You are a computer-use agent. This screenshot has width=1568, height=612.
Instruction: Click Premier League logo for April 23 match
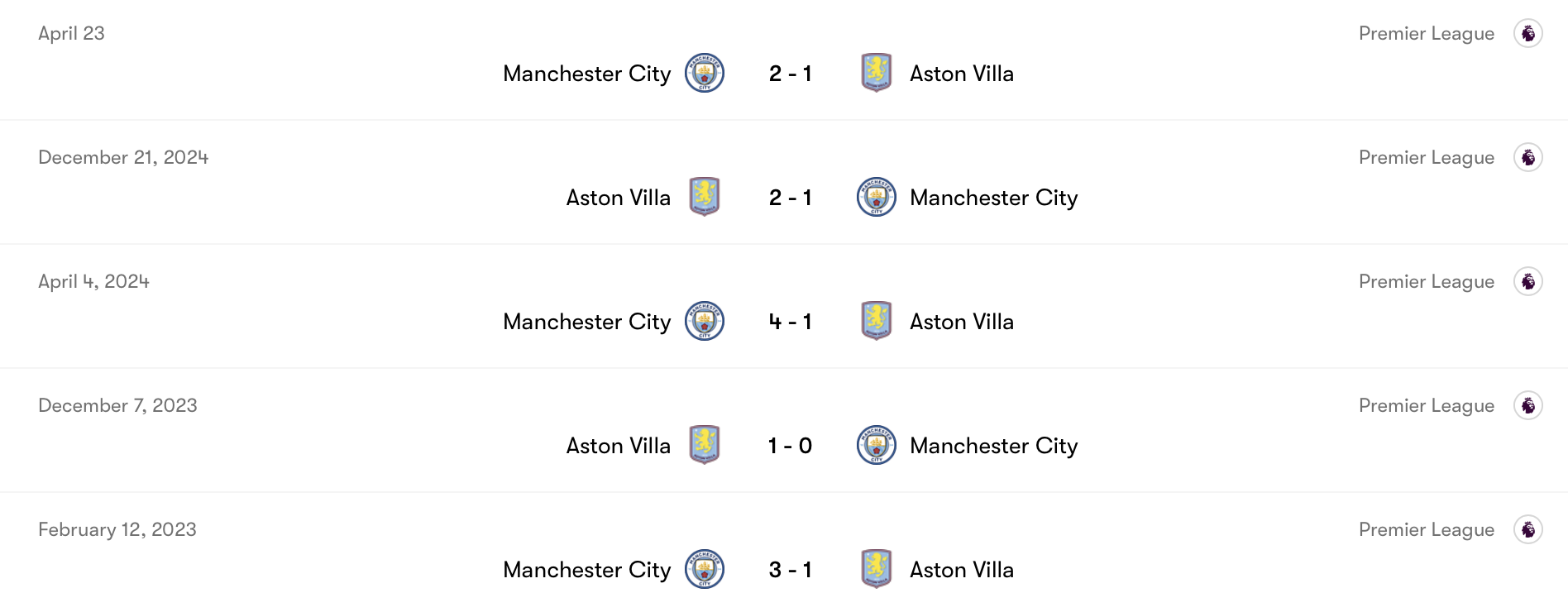pos(1527,33)
